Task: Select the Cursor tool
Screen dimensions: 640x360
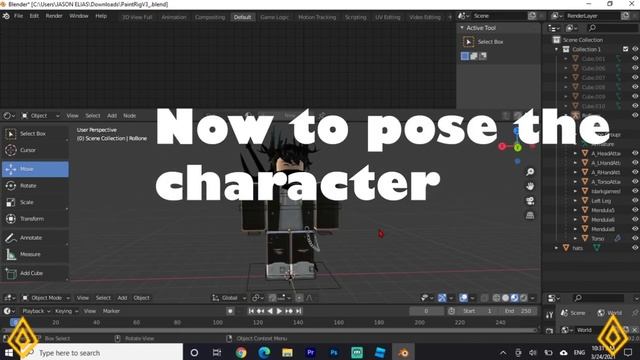Action: (35, 150)
